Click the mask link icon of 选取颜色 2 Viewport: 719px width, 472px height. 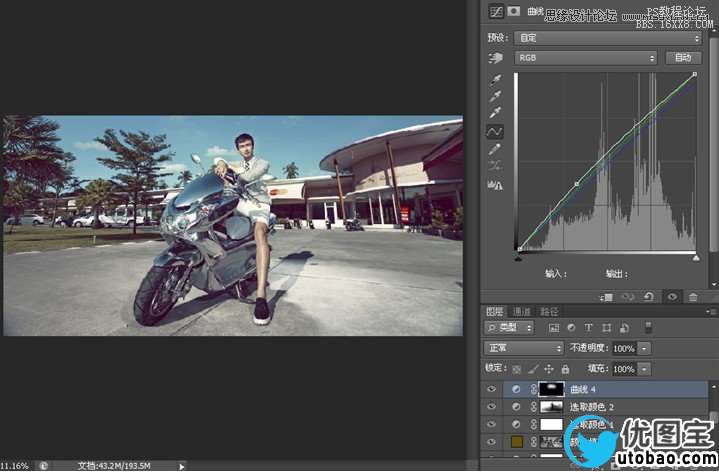[x=533, y=406]
